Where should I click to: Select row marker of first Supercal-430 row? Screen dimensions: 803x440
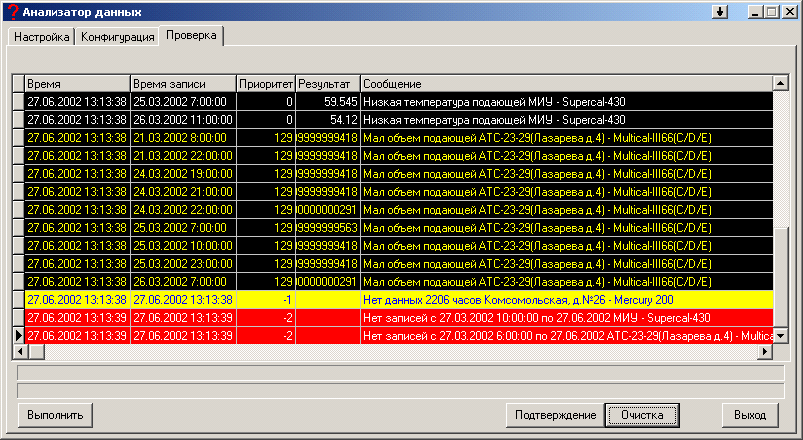tap(18, 101)
